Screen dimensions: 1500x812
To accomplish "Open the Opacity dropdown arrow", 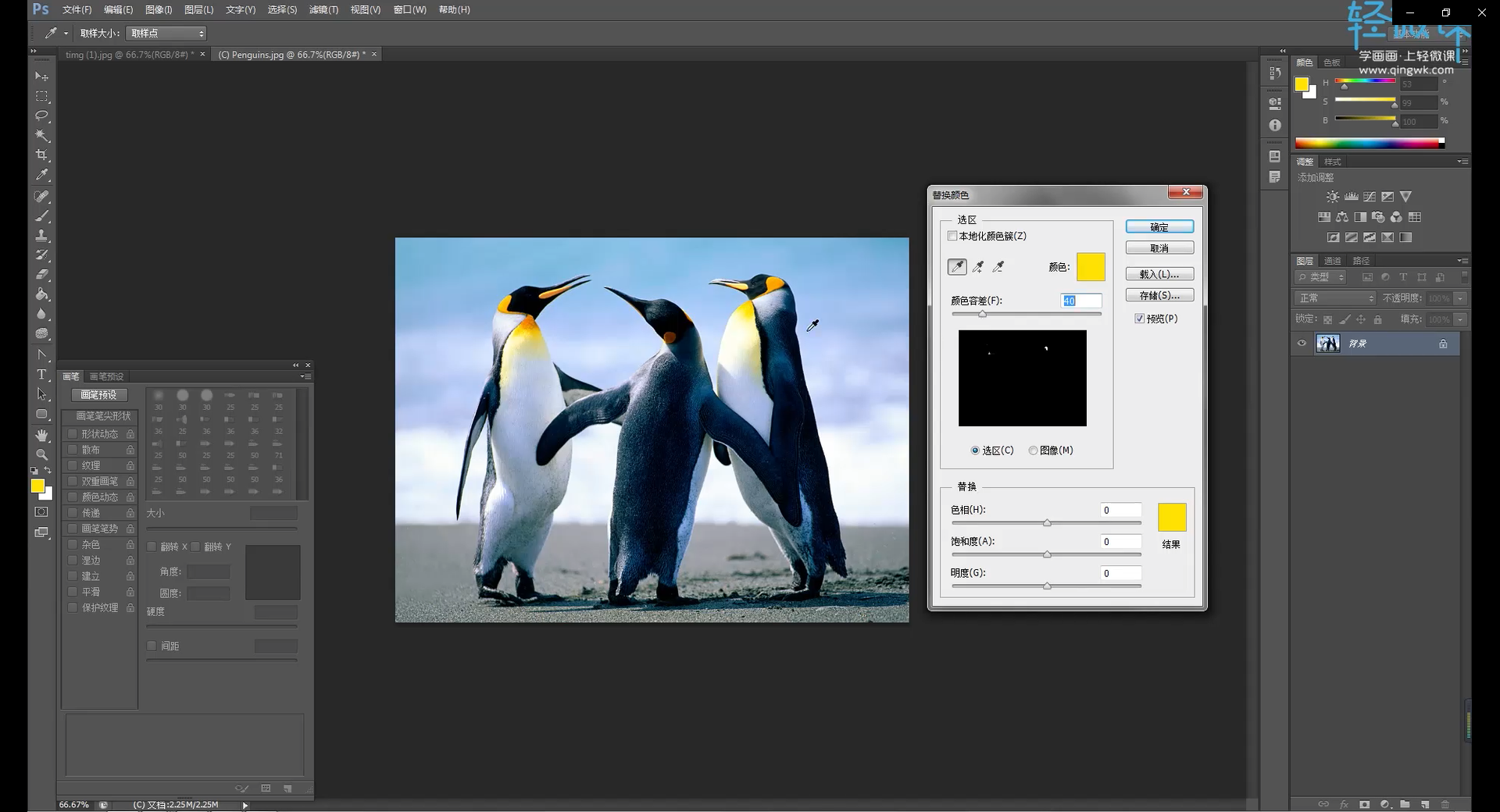I will 1460,298.
